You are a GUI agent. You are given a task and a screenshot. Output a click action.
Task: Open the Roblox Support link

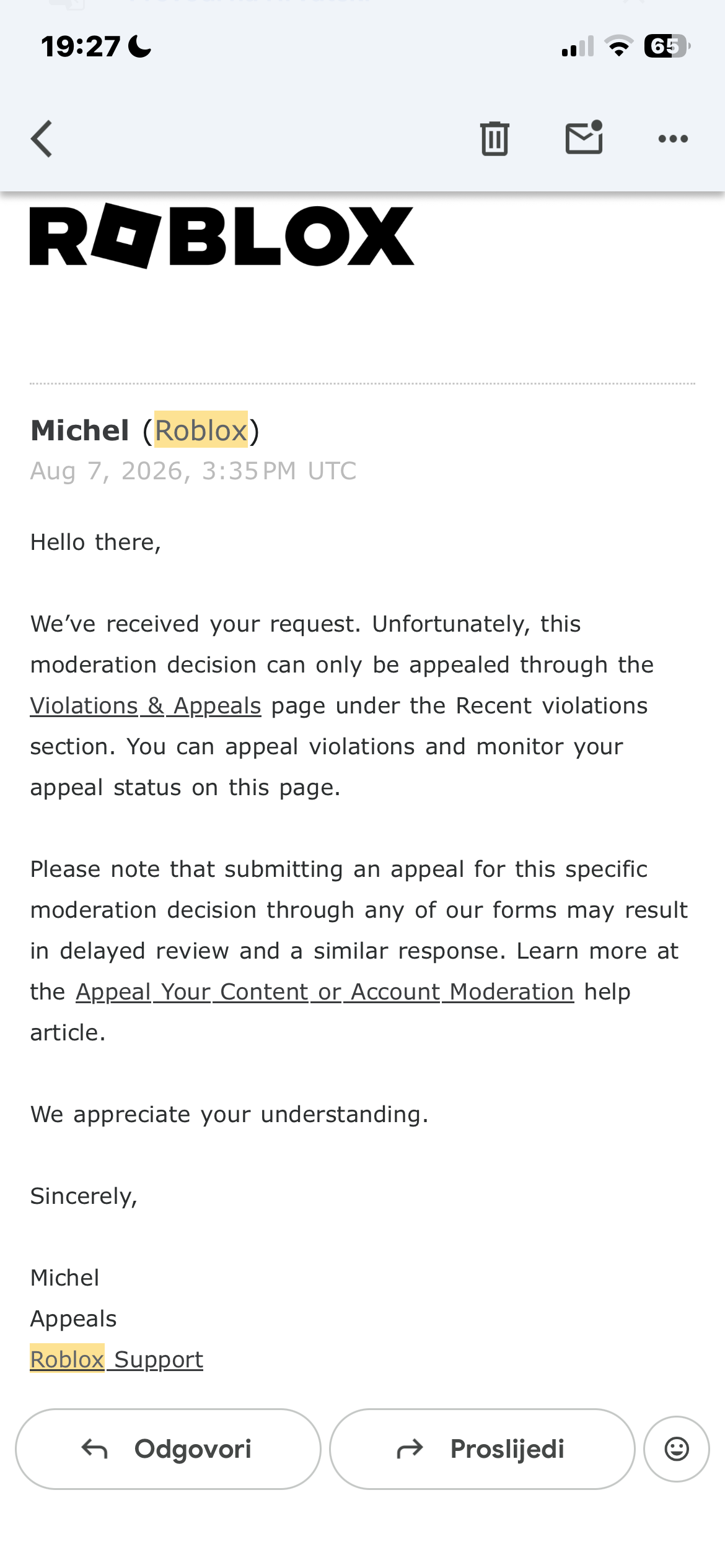[116, 1360]
